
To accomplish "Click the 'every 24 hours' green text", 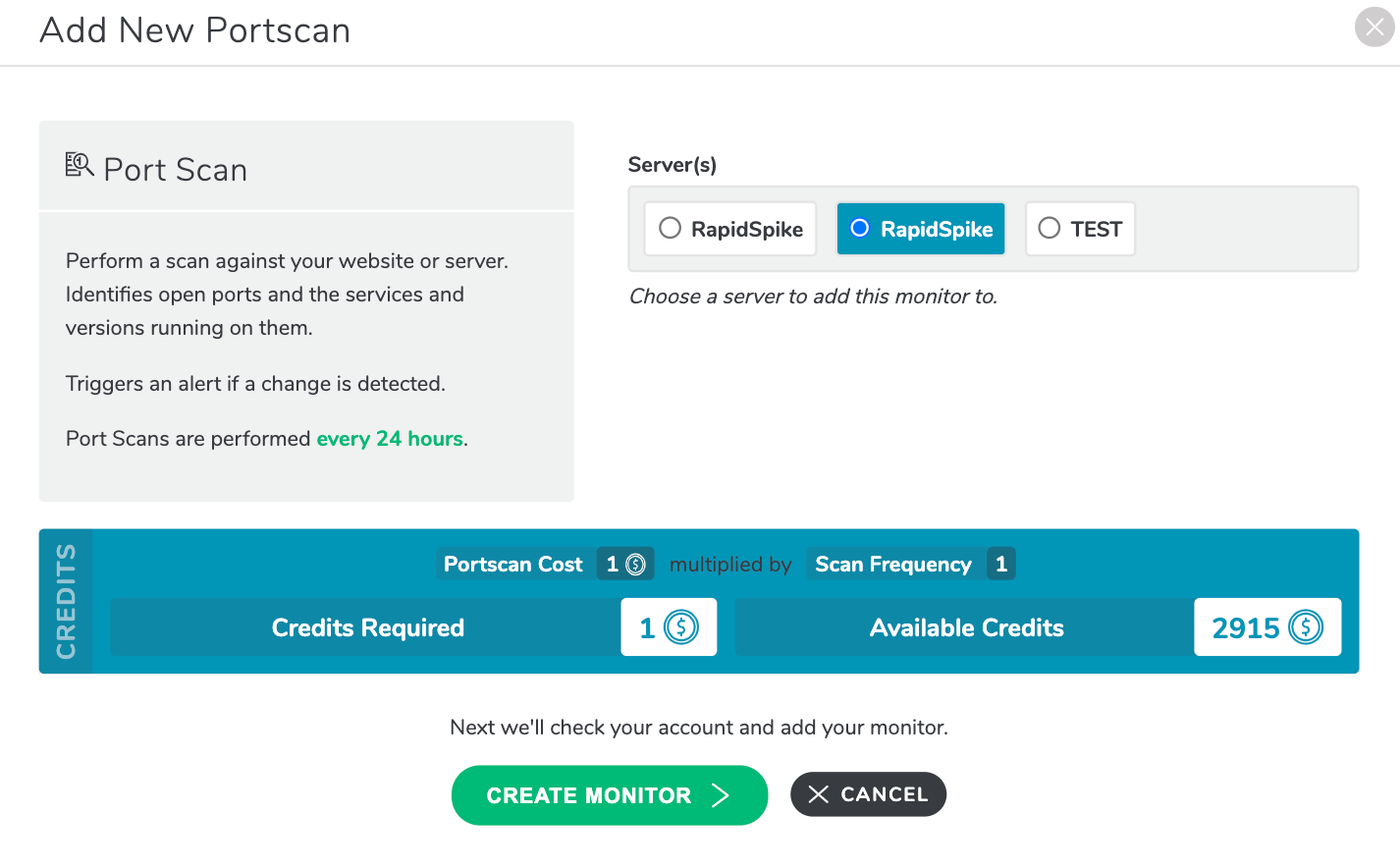I will [390, 439].
